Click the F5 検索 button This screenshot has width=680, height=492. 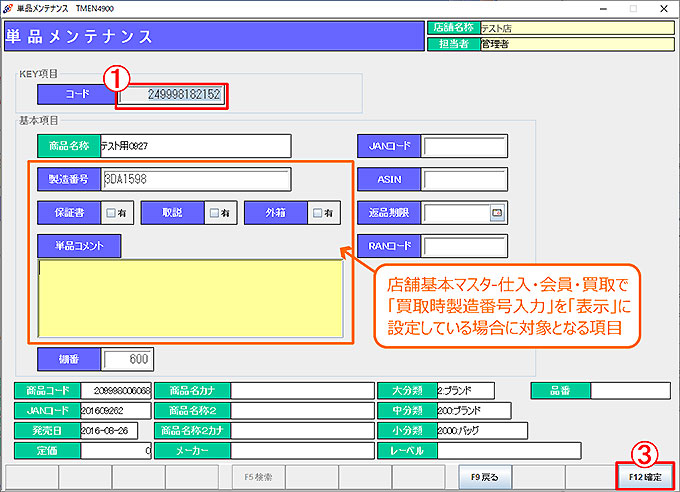258,477
